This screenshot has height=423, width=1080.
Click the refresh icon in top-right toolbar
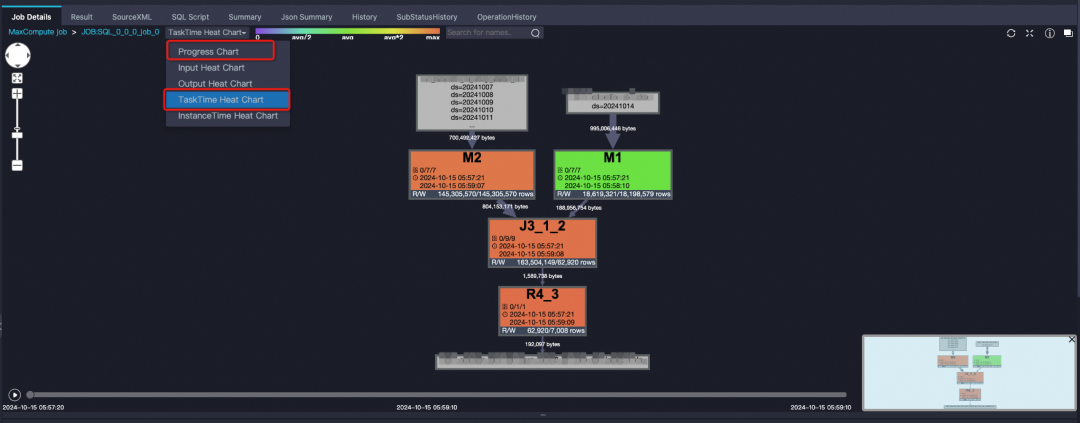1011,33
